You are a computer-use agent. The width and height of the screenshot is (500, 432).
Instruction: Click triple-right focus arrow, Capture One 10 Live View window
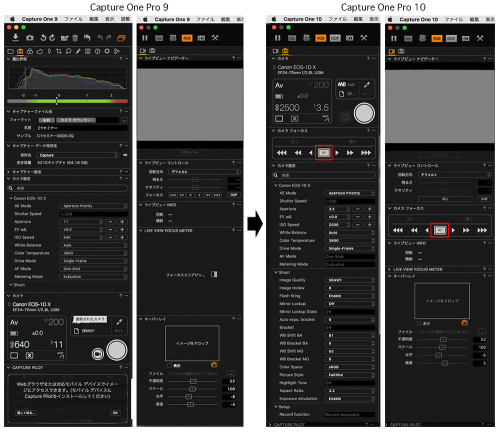point(482,230)
